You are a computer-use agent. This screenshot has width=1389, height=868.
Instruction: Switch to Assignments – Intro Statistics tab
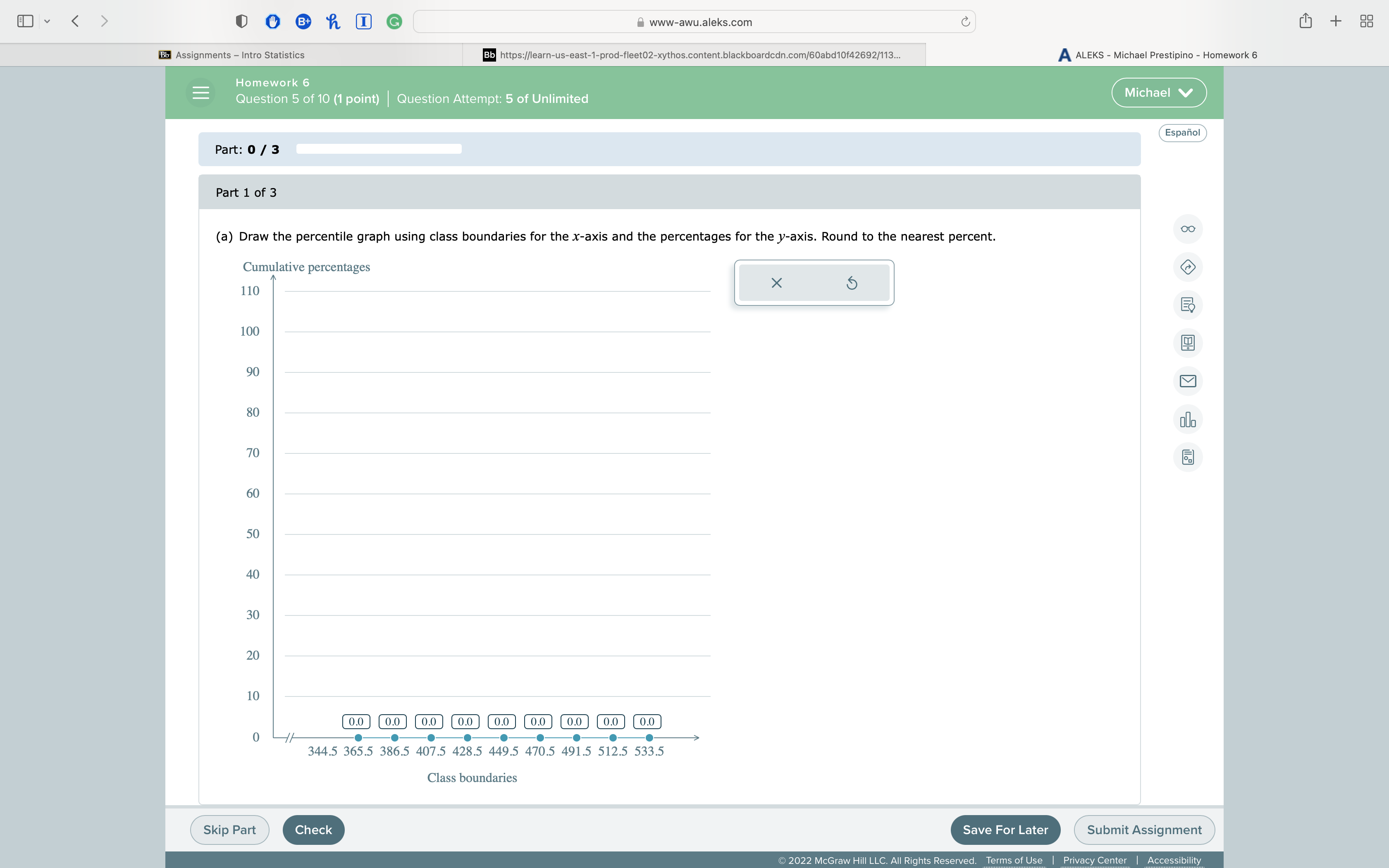240,55
